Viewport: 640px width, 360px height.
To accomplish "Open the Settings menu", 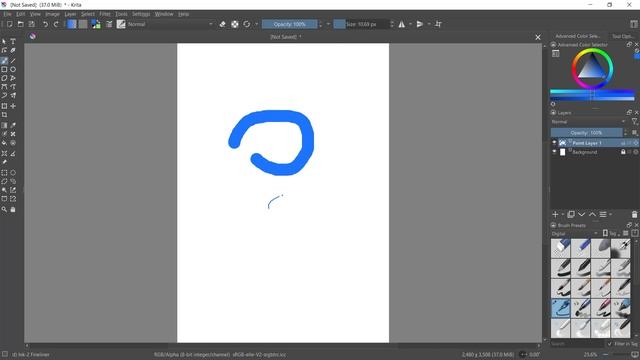I will click(141, 14).
